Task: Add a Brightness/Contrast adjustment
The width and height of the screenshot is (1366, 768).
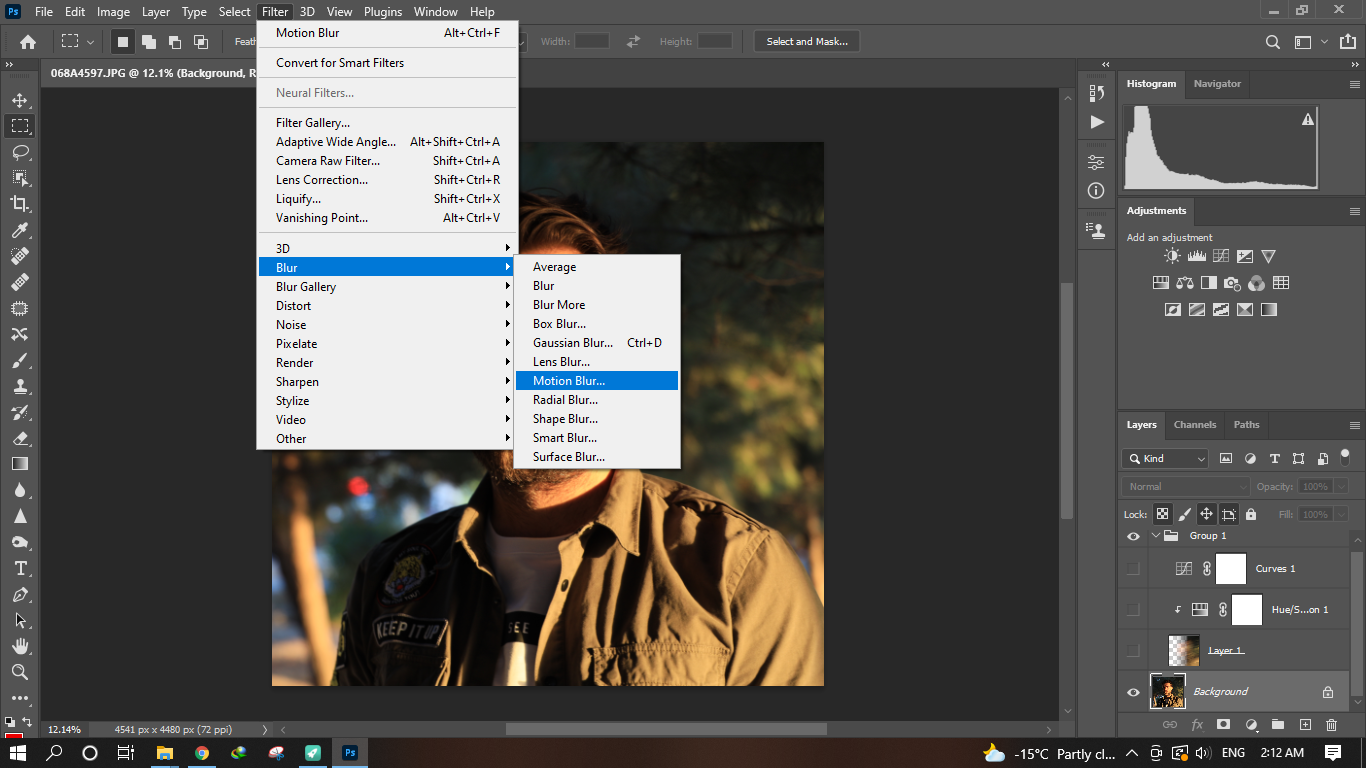Action: coord(1172,257)
